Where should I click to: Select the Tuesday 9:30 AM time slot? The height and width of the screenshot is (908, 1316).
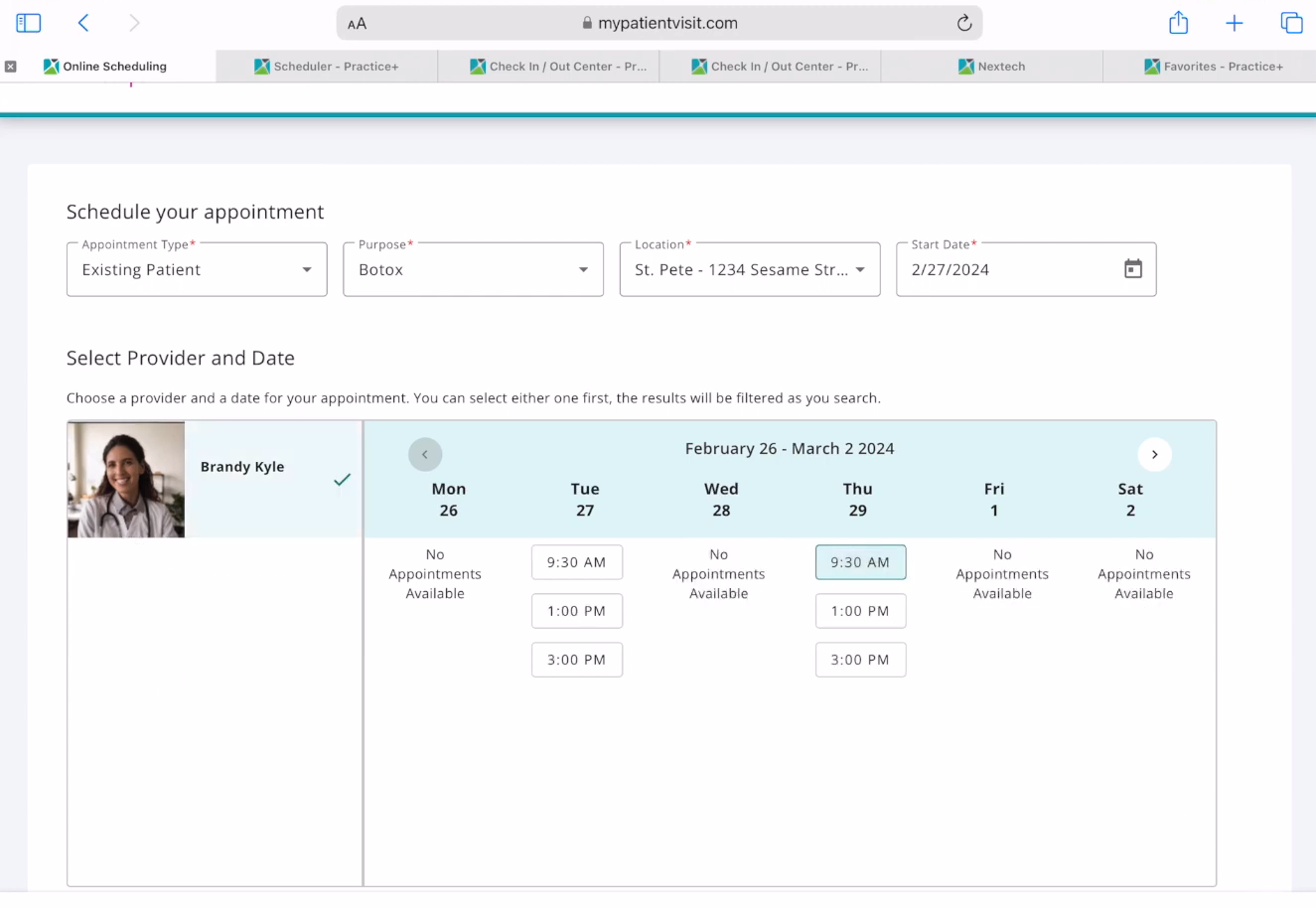(x=576, y=562)
